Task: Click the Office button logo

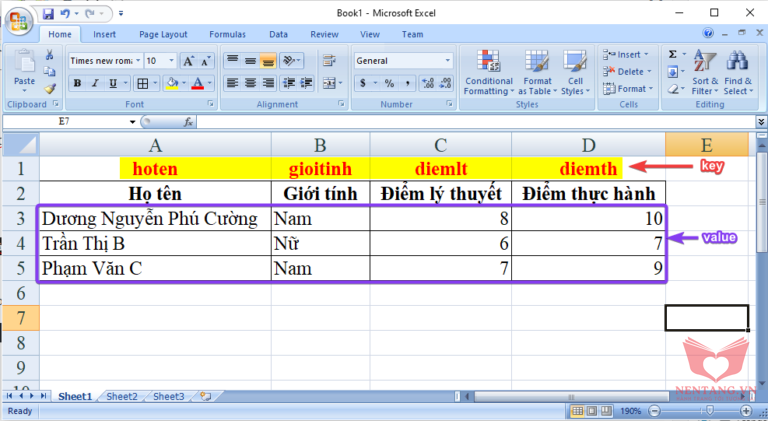Action: [17, 20]
